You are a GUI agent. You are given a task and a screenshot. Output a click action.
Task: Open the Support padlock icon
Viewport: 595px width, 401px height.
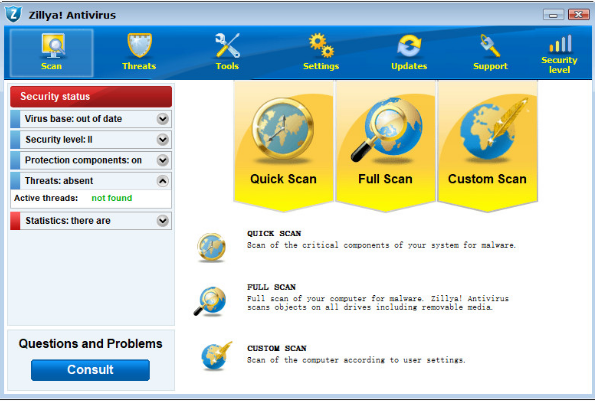point(490,46)
